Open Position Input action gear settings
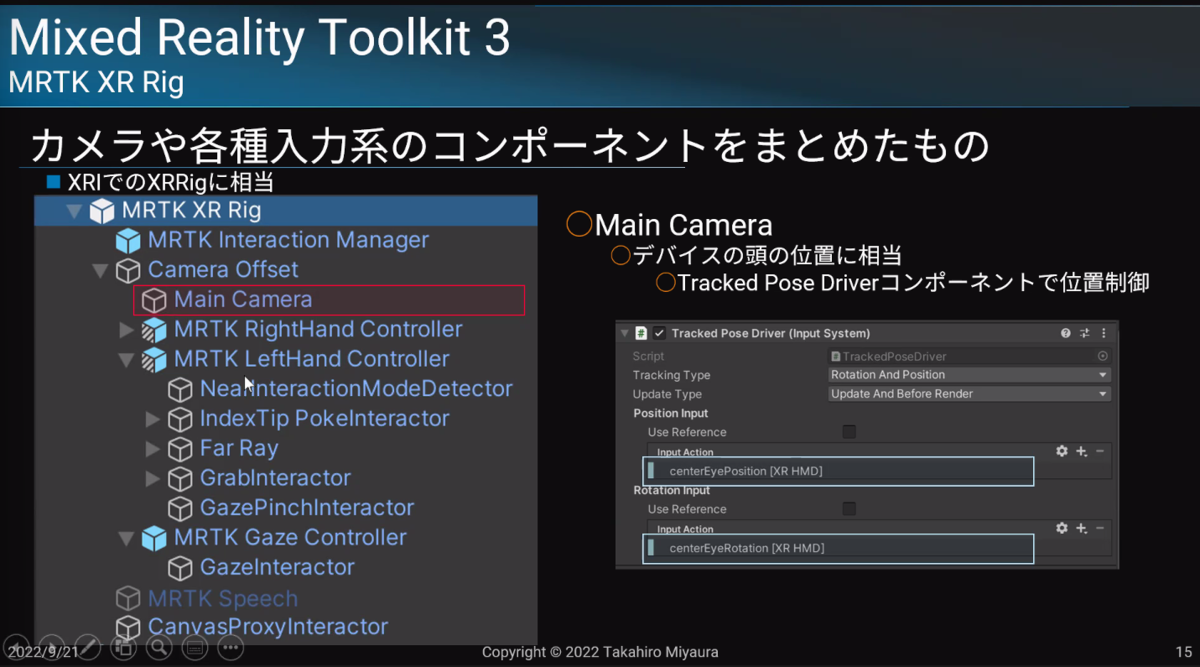 coord(1062,452)
